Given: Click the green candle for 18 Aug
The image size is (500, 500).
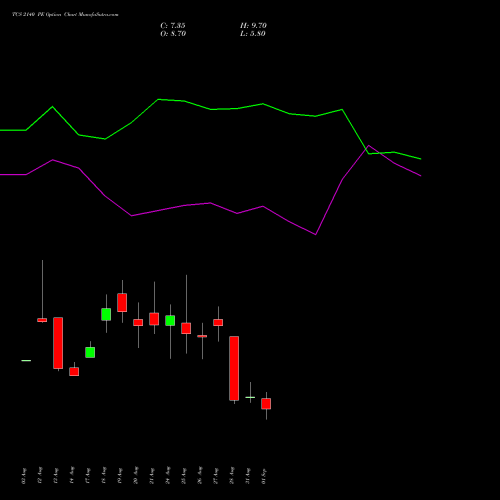Looking at the screenshot, I should click(106, 314).
